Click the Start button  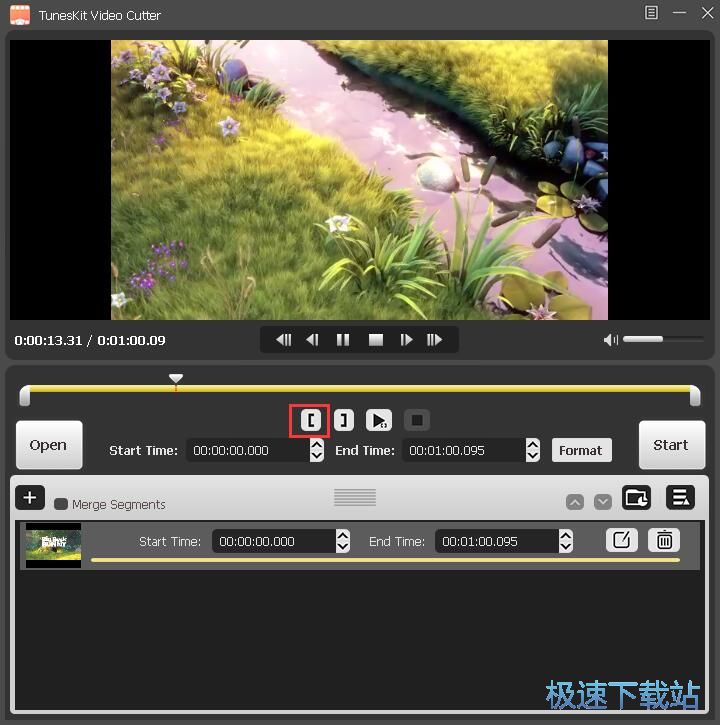pyautogui.click(x=671, y=445)
